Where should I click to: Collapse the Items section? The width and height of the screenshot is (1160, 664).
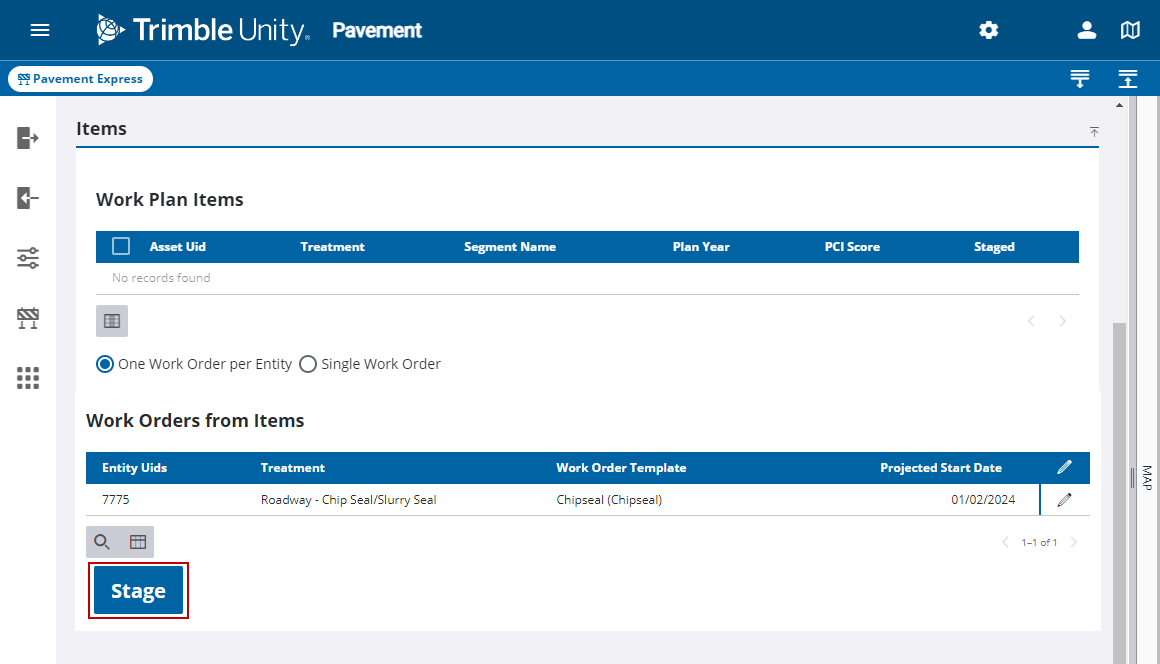pos(1094,132)
